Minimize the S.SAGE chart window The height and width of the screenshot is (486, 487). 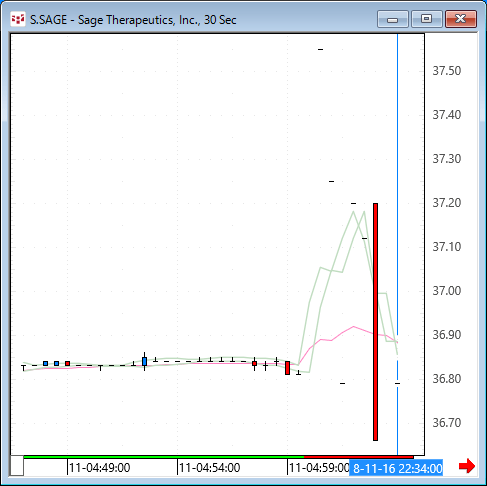coord(393,19)
